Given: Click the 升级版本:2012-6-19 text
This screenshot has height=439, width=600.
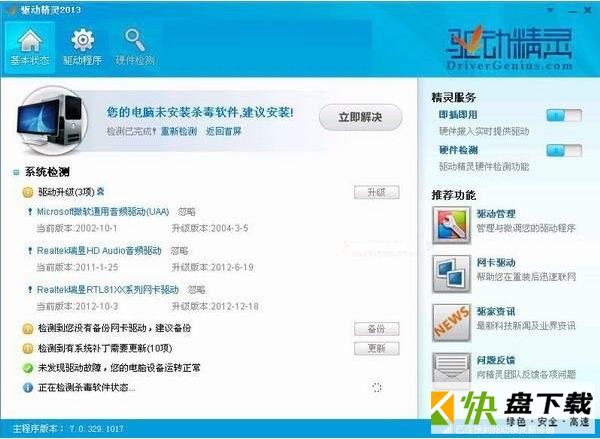Looking at the screenshot, I should (x=212, y=267).
